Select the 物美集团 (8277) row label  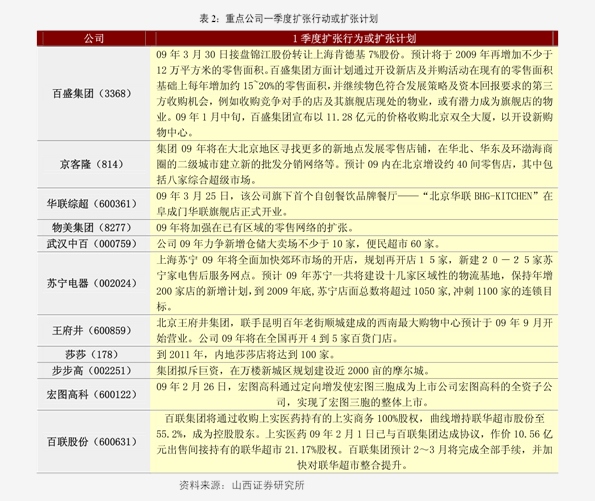91,228
